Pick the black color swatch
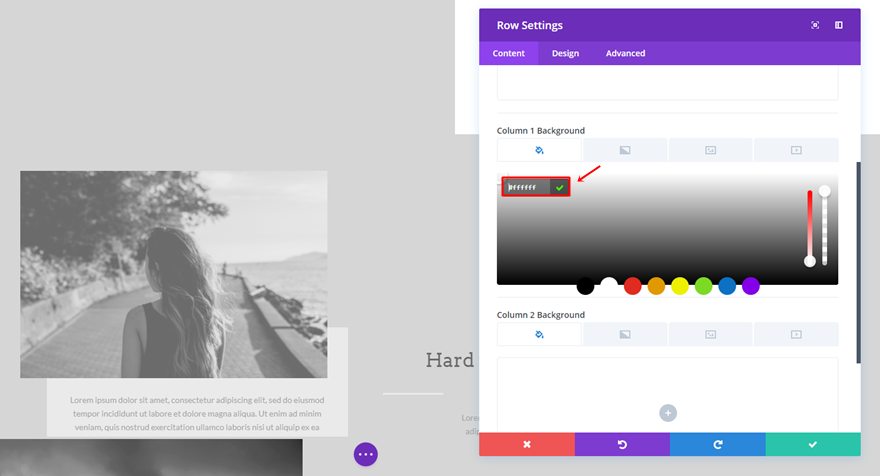Image resolution: width=880 pixels, height=476 pixels. tap(585, 286)
